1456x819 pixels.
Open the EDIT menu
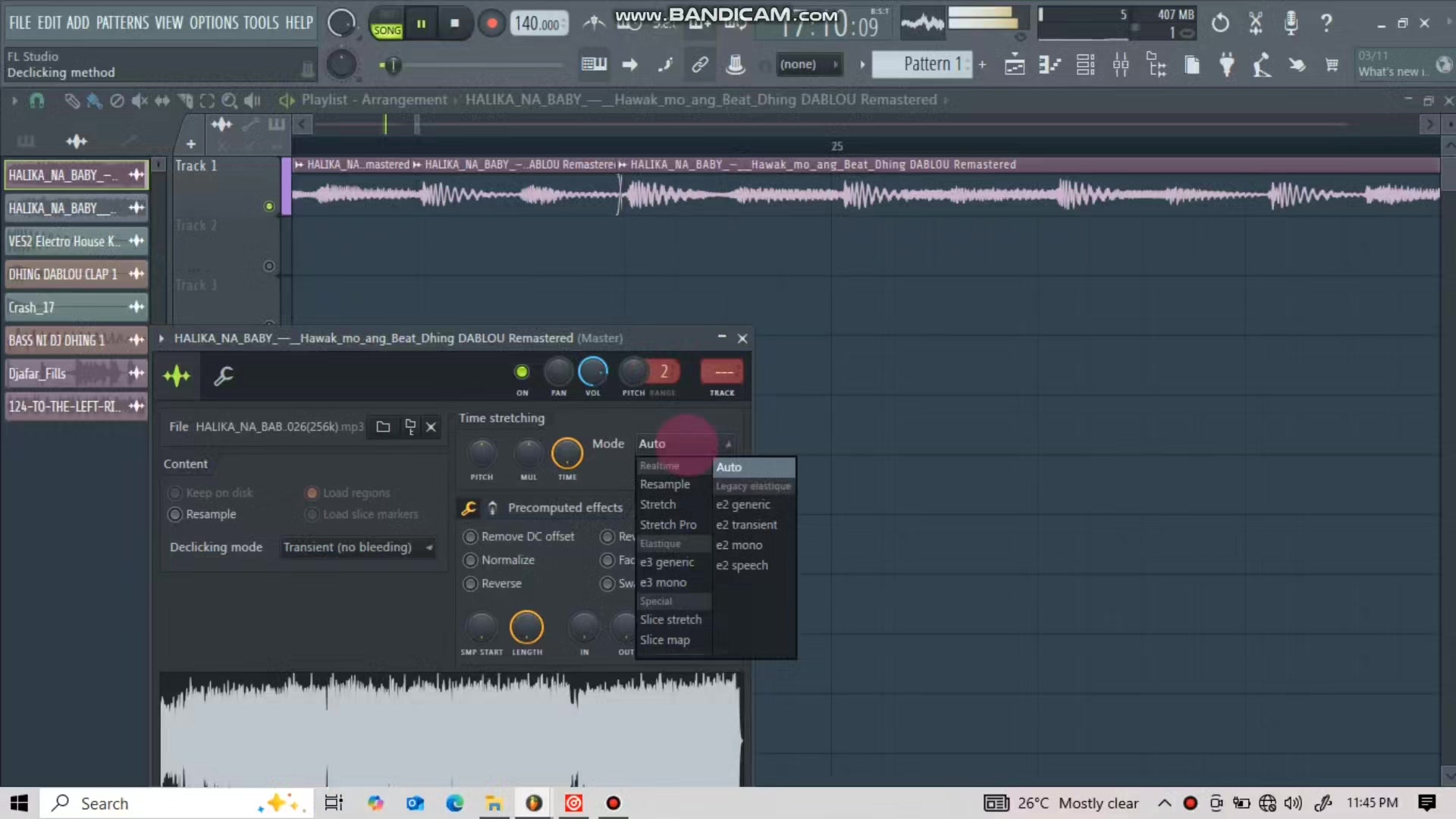49,23
